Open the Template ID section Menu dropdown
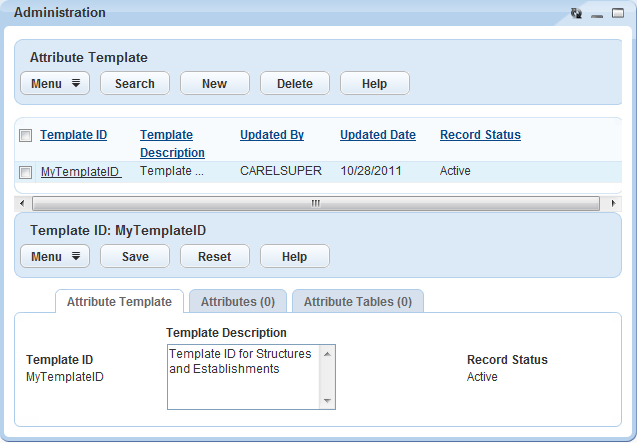637x443 pixels. tap(55, 257)
